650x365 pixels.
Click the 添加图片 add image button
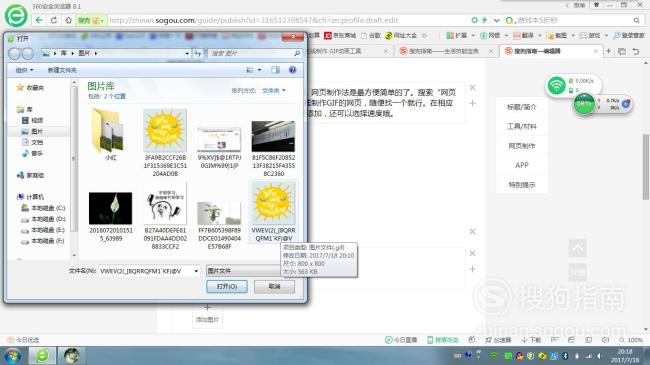click(x=207, y=314)
